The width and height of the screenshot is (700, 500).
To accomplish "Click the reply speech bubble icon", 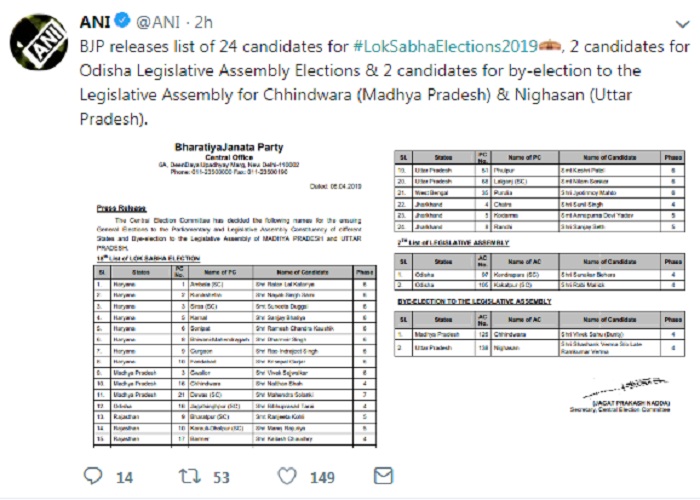I will pos(93,476).
